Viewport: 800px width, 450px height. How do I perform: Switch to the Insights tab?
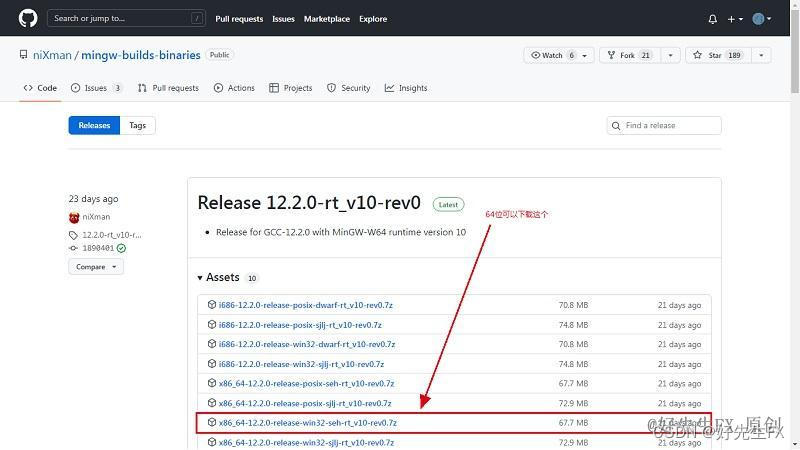[406, 88]
